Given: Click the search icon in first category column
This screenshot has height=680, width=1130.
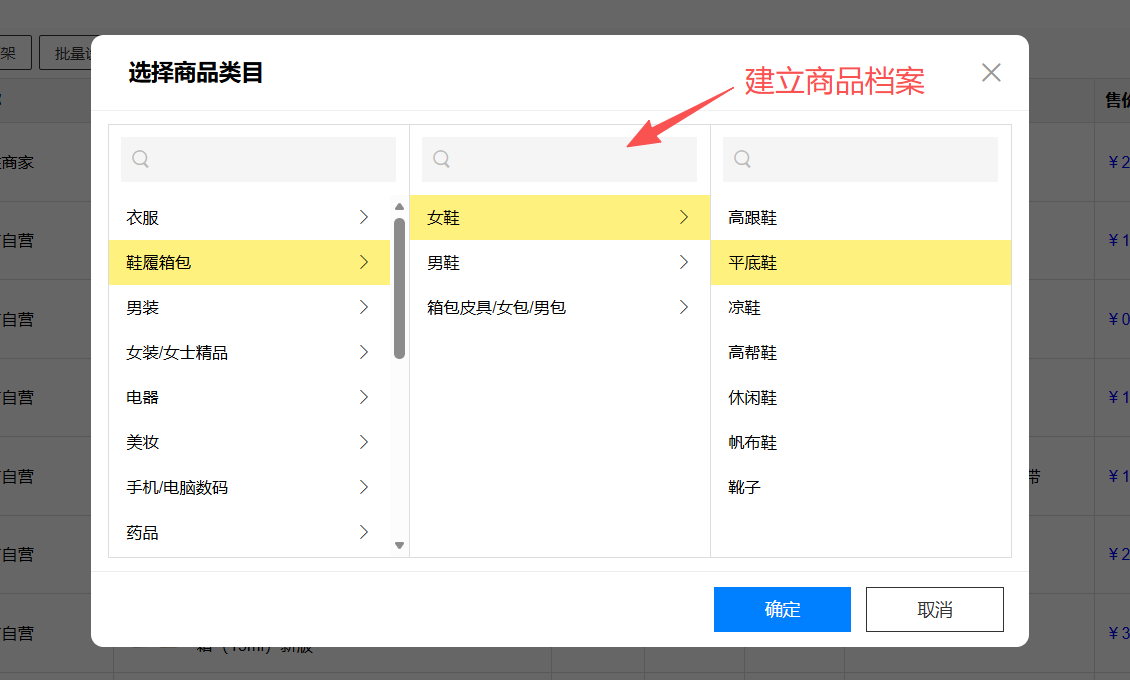Looking at the screenshot, I should pos(141,159).
